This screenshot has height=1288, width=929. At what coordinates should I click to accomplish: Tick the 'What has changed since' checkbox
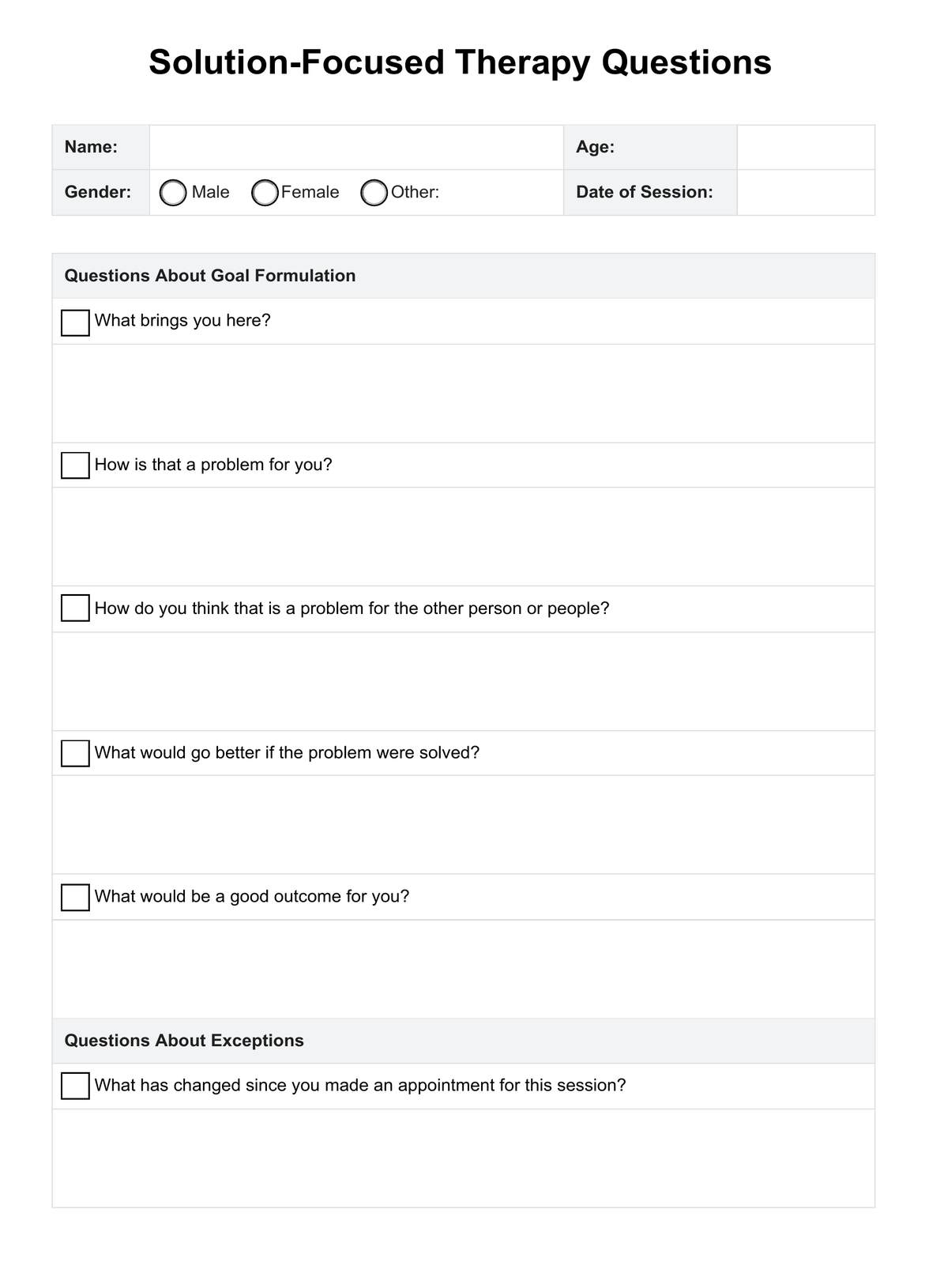[75, 1086]
